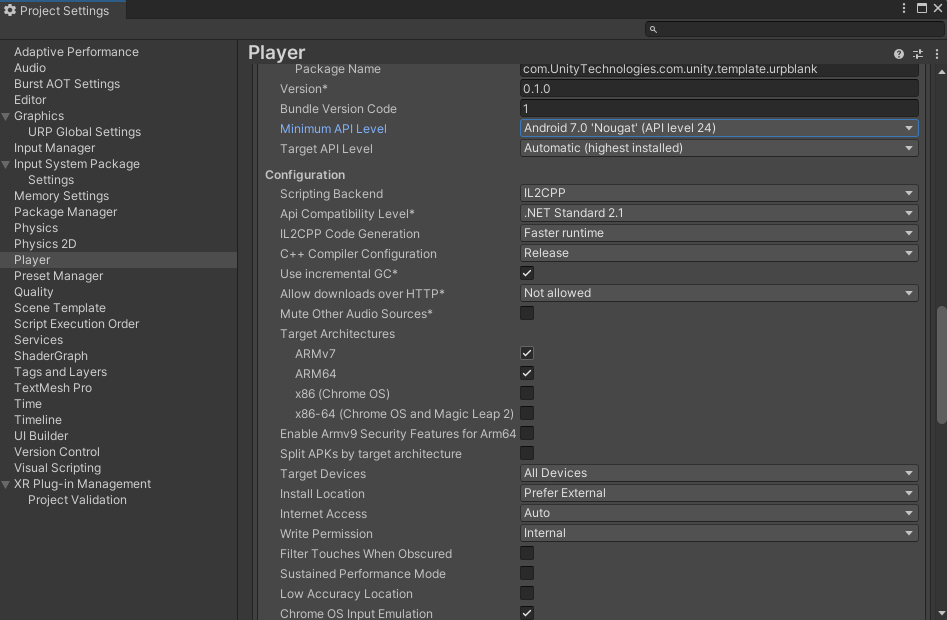Open Install Location dropdown
The width and height of the screenshot is (947, 620).
[719, 493]
